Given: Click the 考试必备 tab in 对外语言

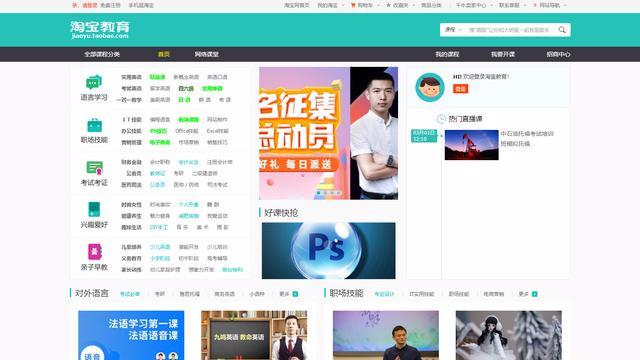Looking at the screenshot, I should (130, 294).
